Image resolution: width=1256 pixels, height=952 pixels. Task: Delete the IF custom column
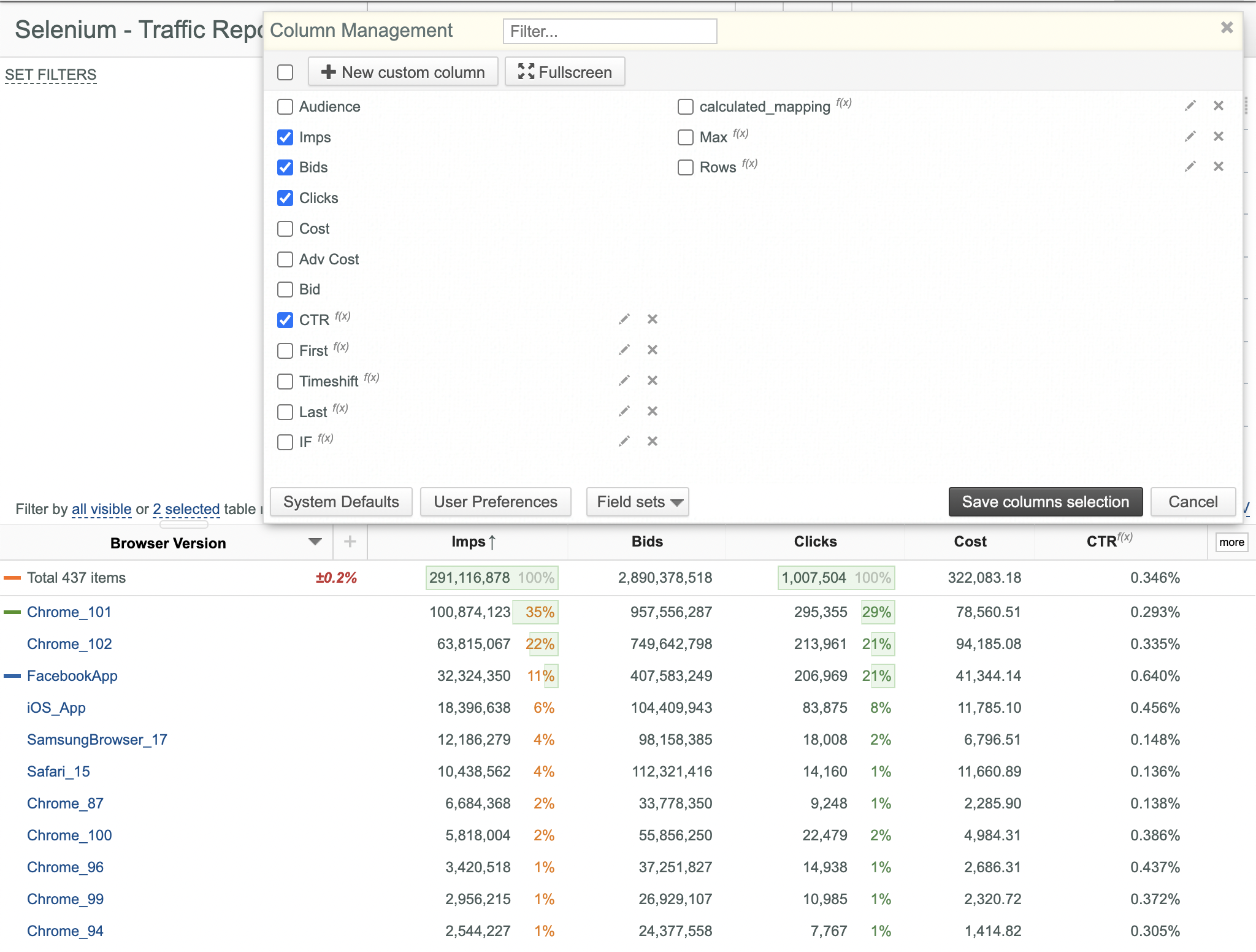[653, 441]
